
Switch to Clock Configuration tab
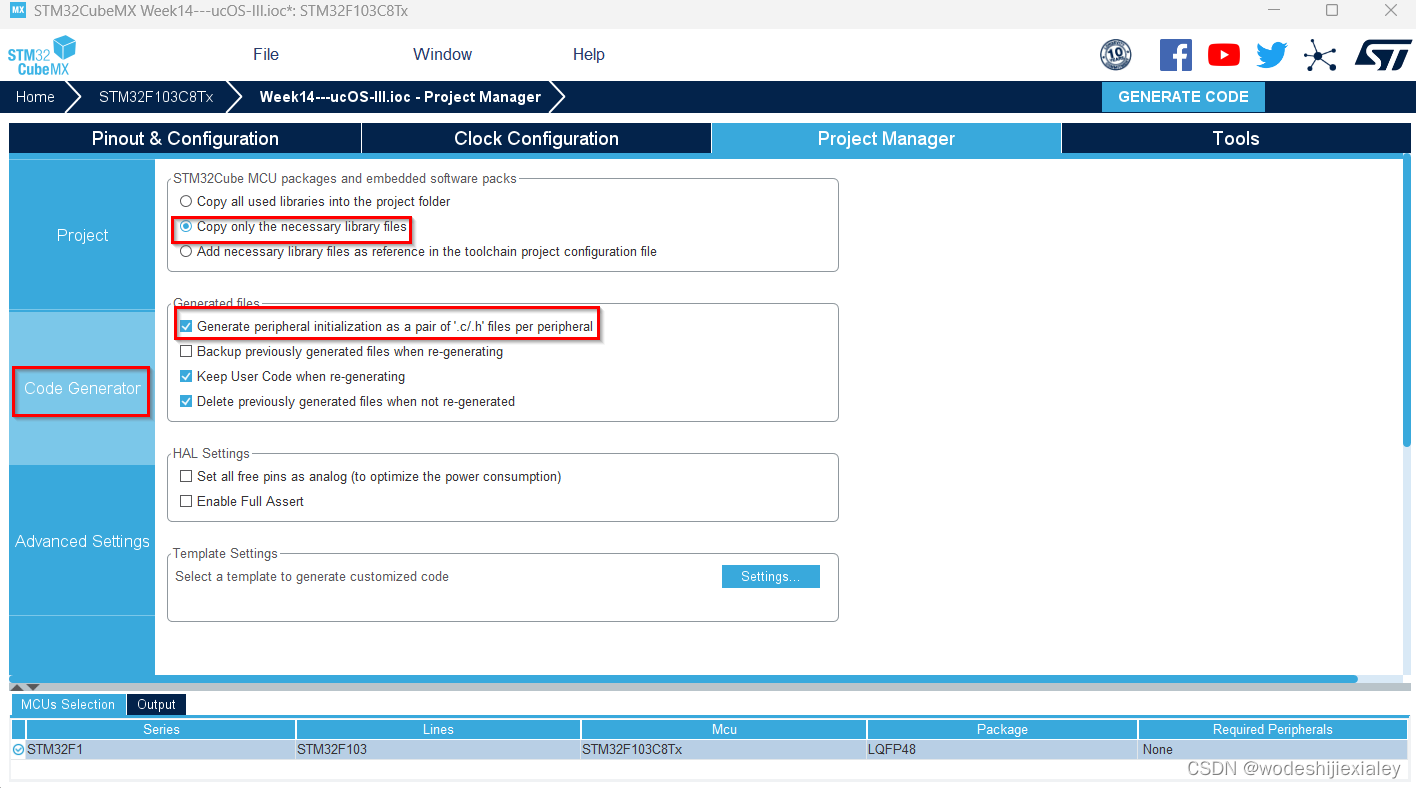coord(536,139)
